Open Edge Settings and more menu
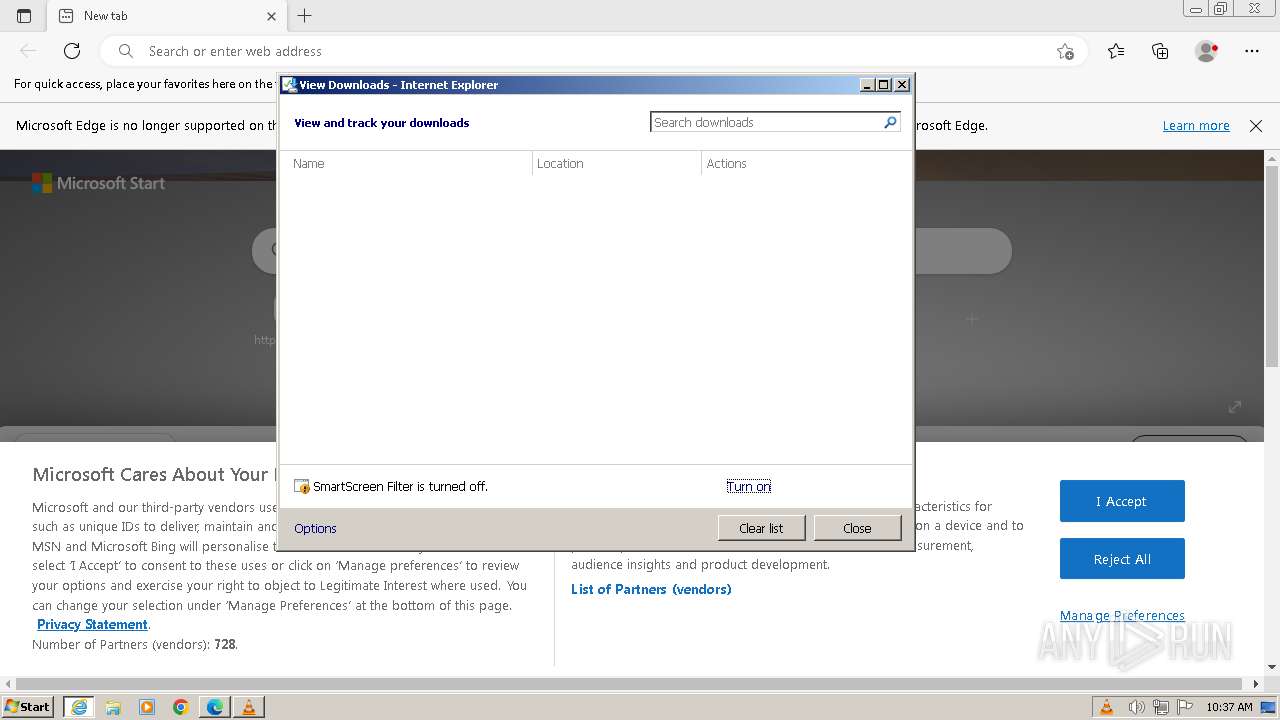This screenshot has width=1280, height=720. pos(1252,51)
